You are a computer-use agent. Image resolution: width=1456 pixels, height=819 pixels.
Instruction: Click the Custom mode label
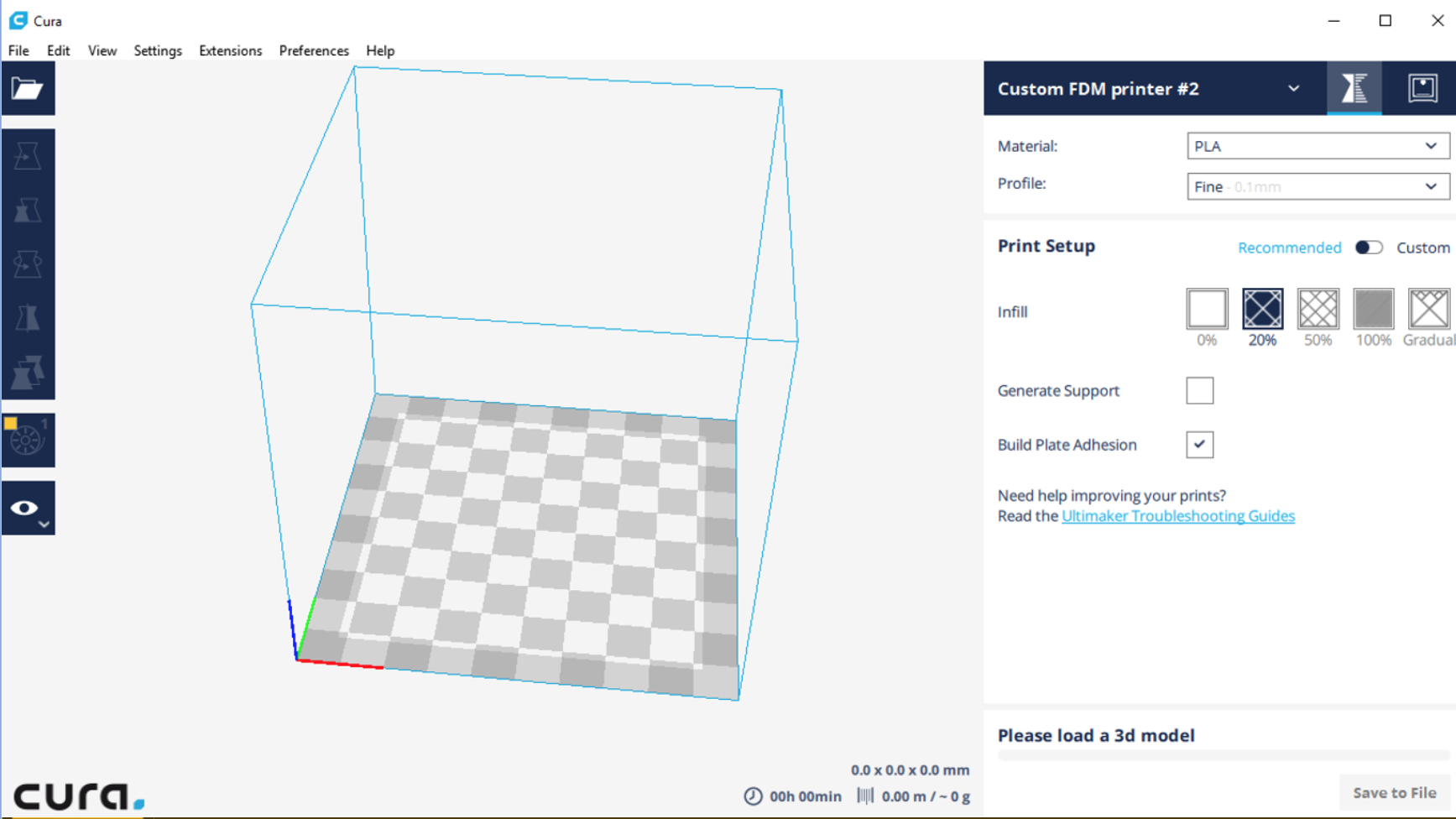(1423, 248)
